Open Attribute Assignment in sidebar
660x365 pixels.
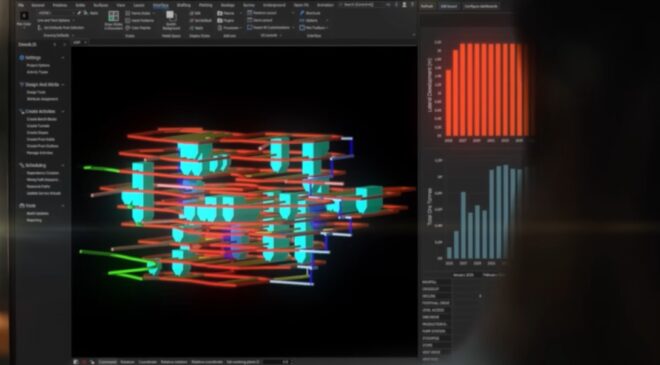[x=43, y=99]
